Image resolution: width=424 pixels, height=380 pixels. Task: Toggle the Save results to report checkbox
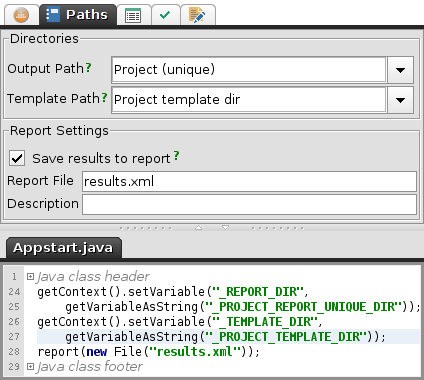click(x=17, y=158)
